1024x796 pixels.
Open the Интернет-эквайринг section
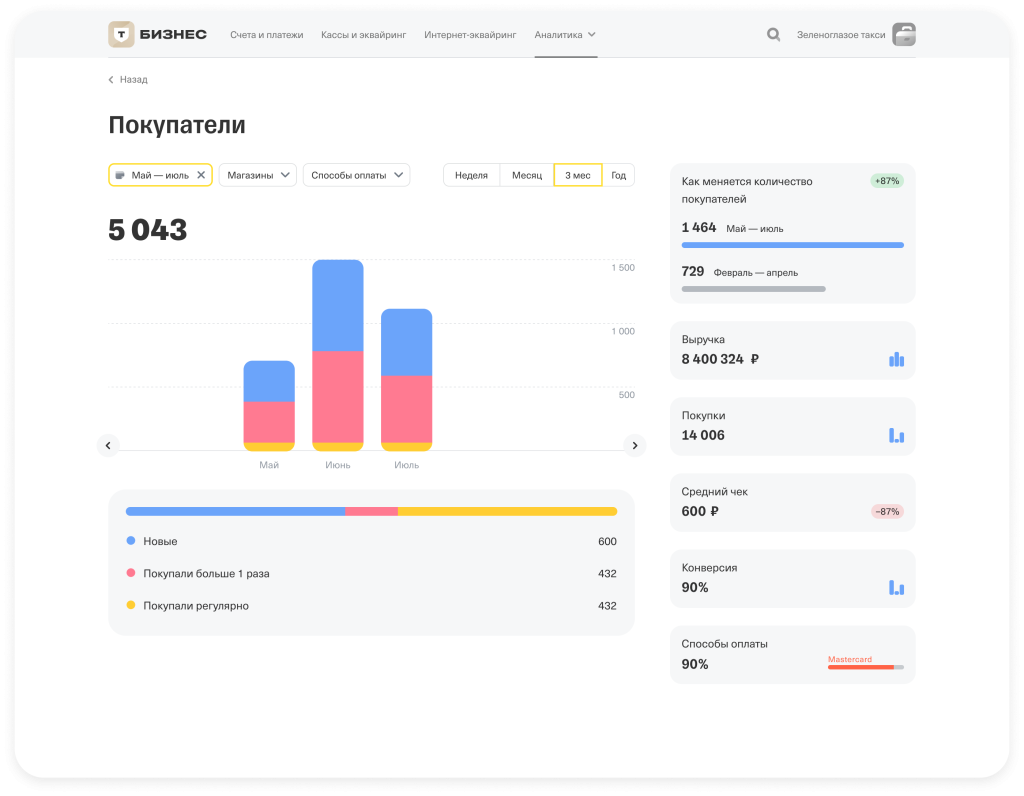pos(470,35)
